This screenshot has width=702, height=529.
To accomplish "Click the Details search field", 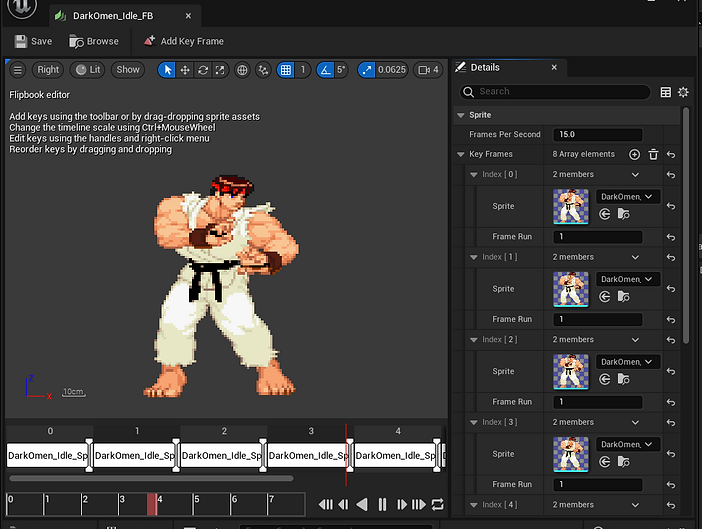I will [555, 92].
